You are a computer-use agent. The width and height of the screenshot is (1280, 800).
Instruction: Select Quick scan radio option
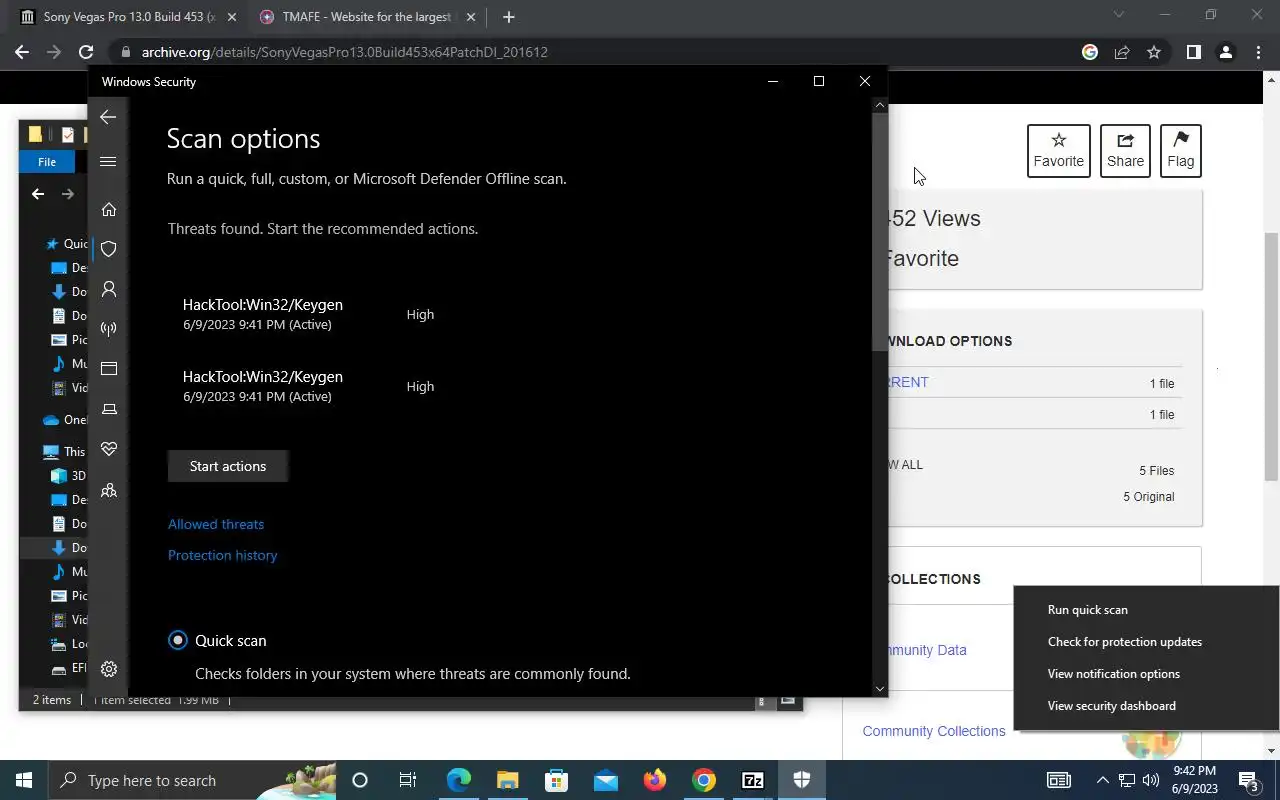click(178, 640)
